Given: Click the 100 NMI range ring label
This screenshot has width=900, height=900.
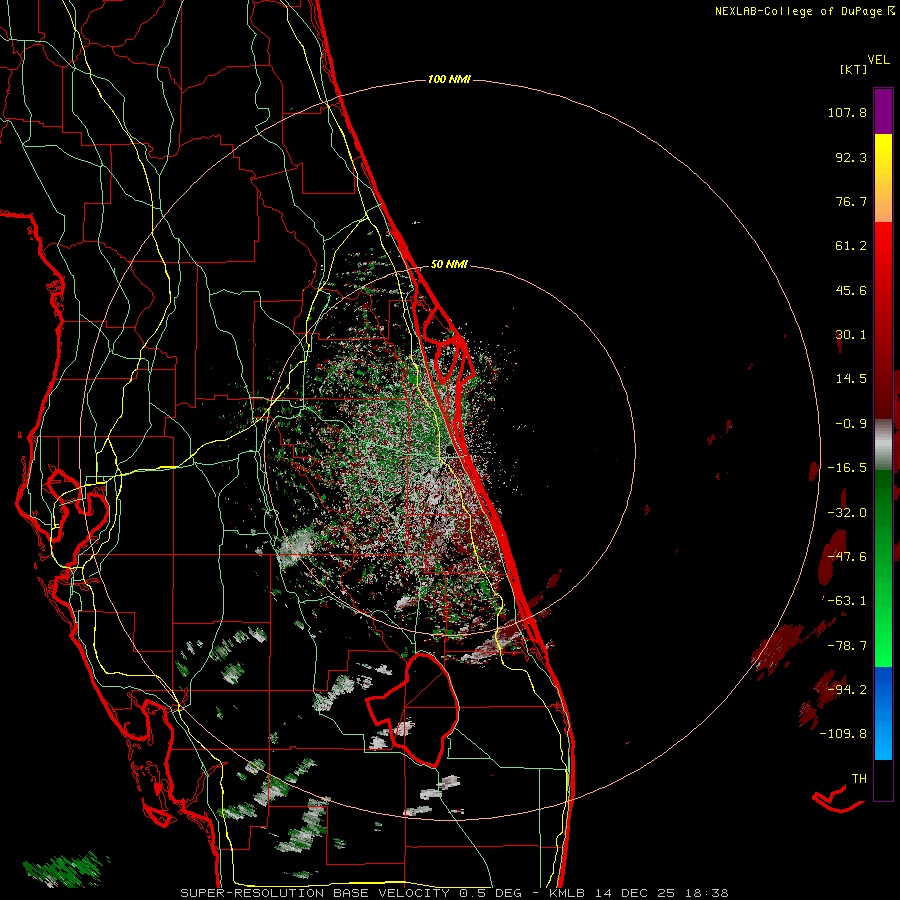Looking at the screenshot, I should tap(449, 79).
